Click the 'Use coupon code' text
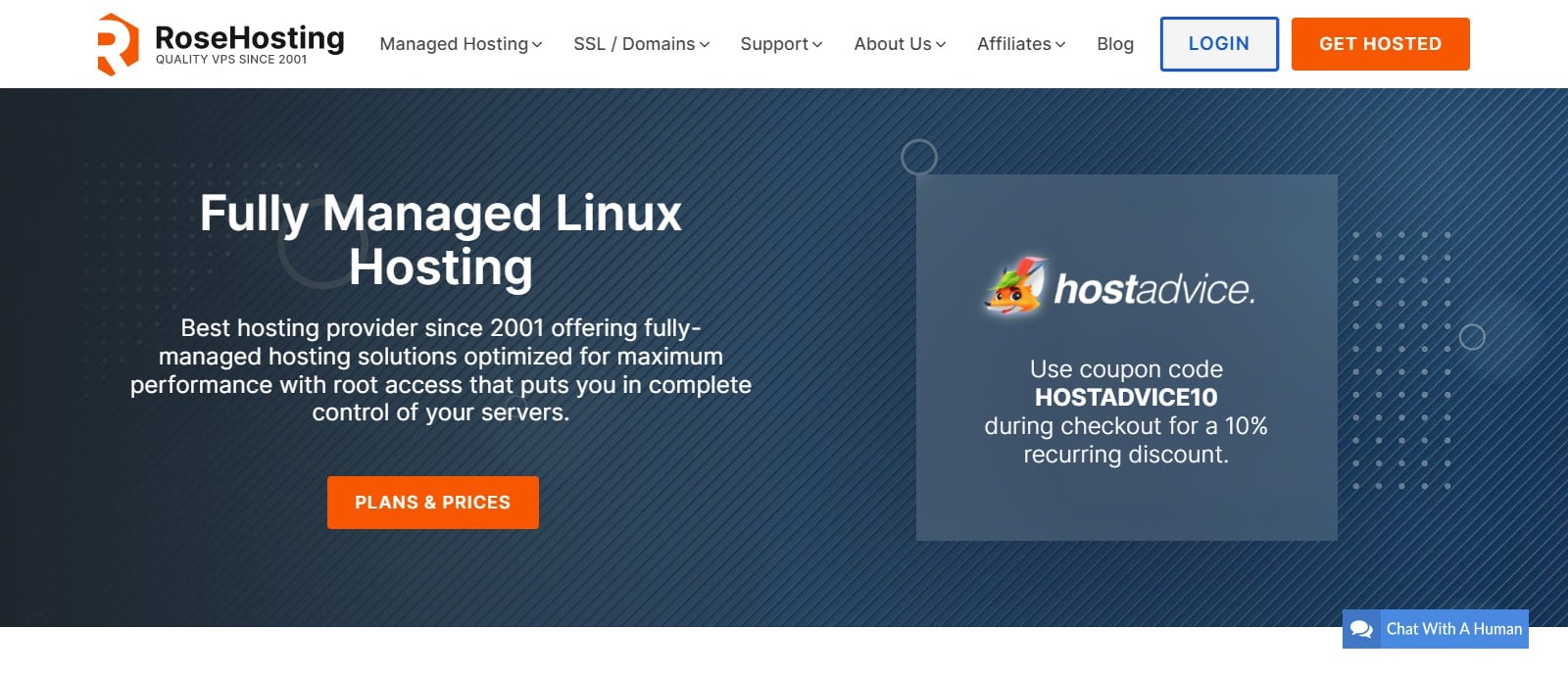This screenshot has height=678, width=1568. (1126, 369)
